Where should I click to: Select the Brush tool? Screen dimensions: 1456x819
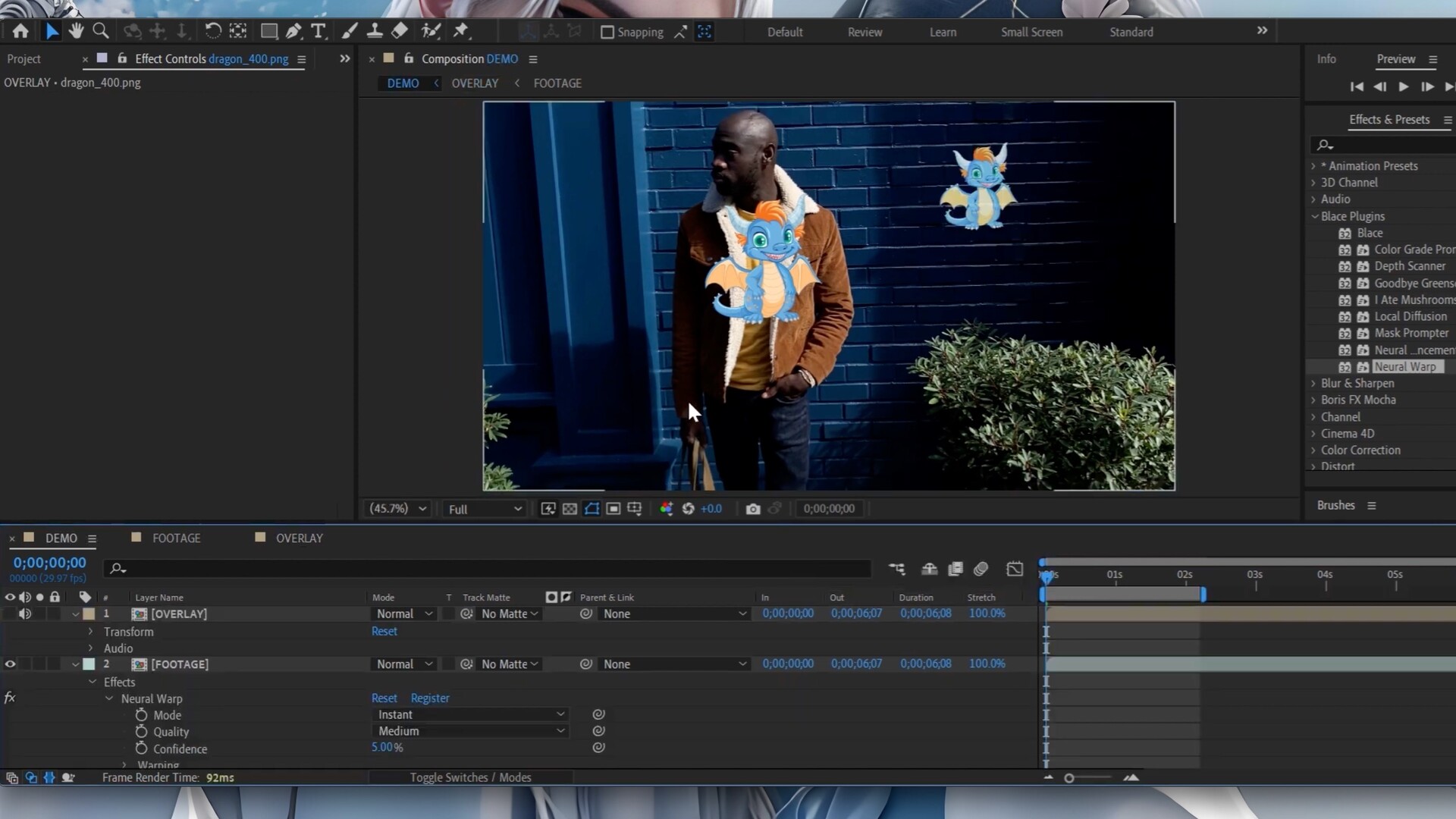click(350, 31)
